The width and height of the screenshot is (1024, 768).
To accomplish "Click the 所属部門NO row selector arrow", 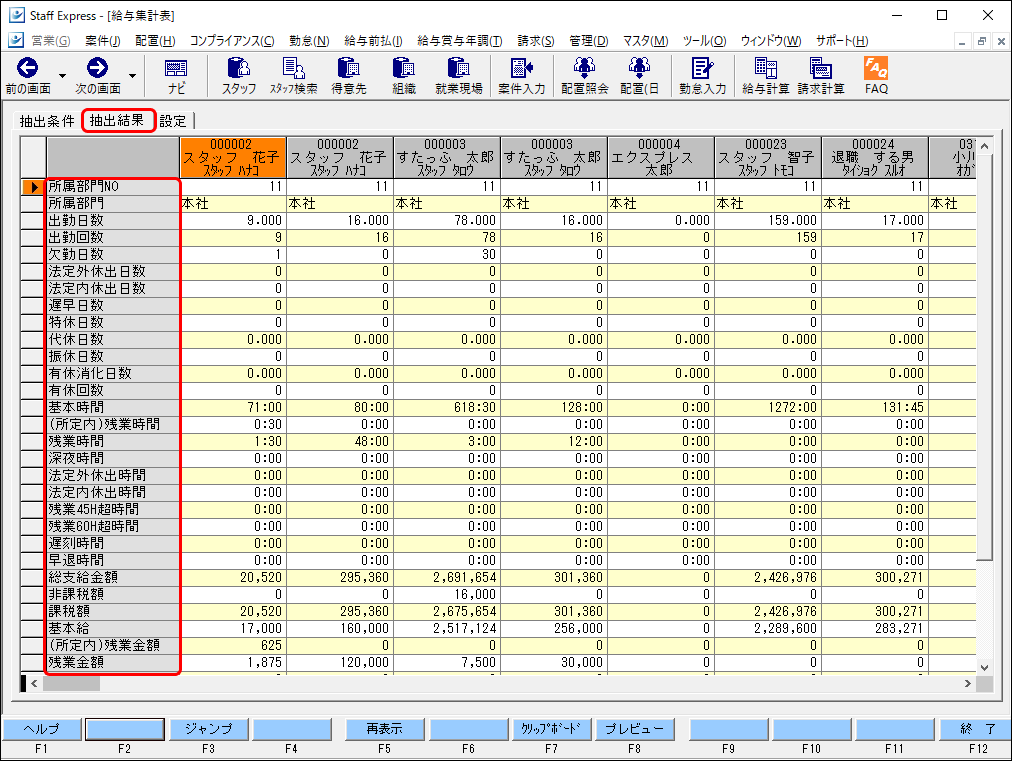I will pos(33,187).
